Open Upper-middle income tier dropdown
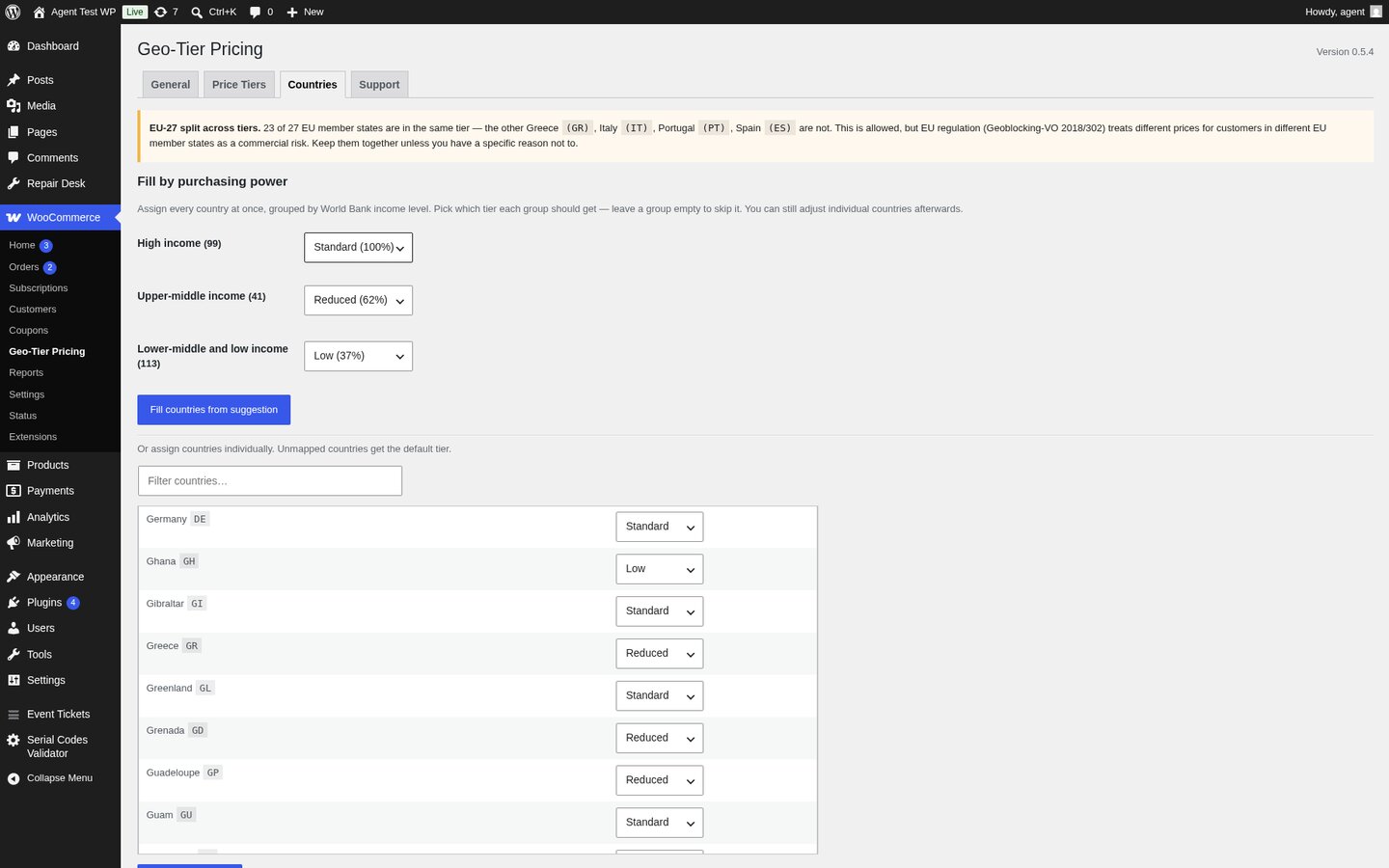Viewport: 1389px width, 868px height. coord(358,301)
